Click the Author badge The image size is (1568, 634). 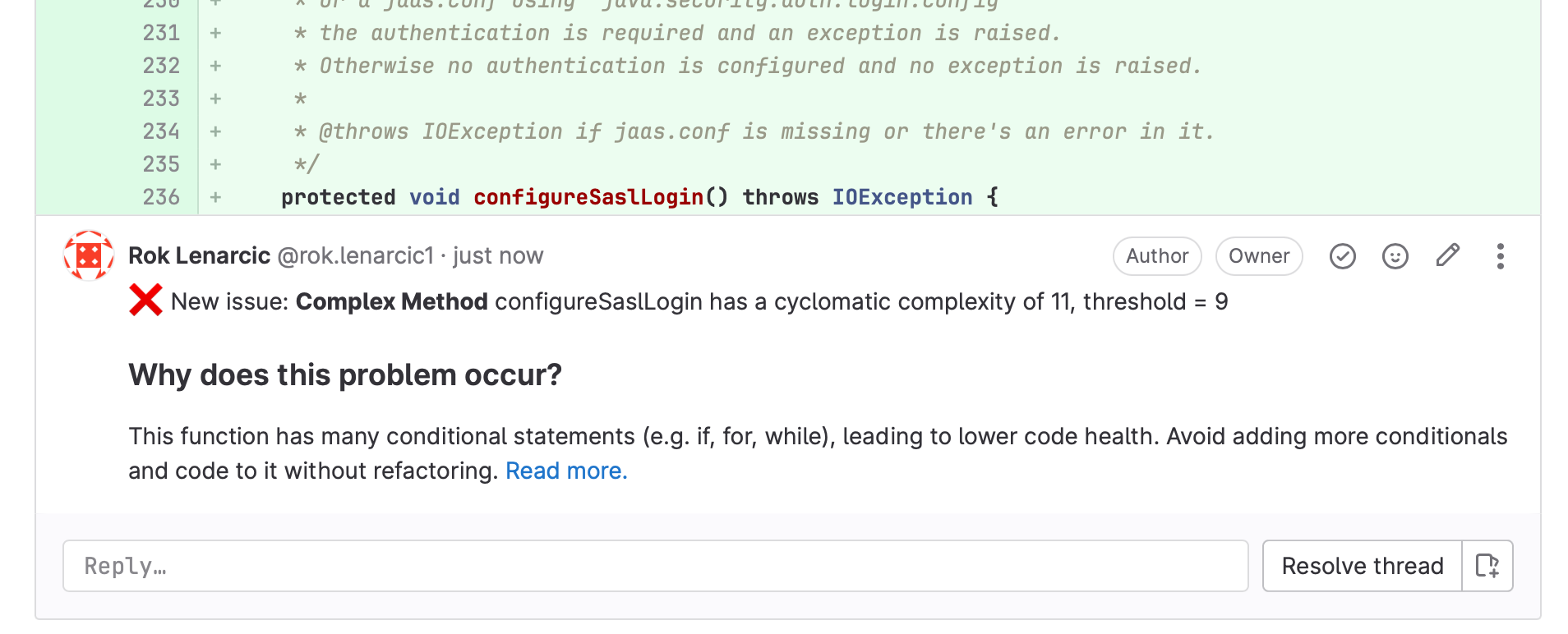[1156, 256]
